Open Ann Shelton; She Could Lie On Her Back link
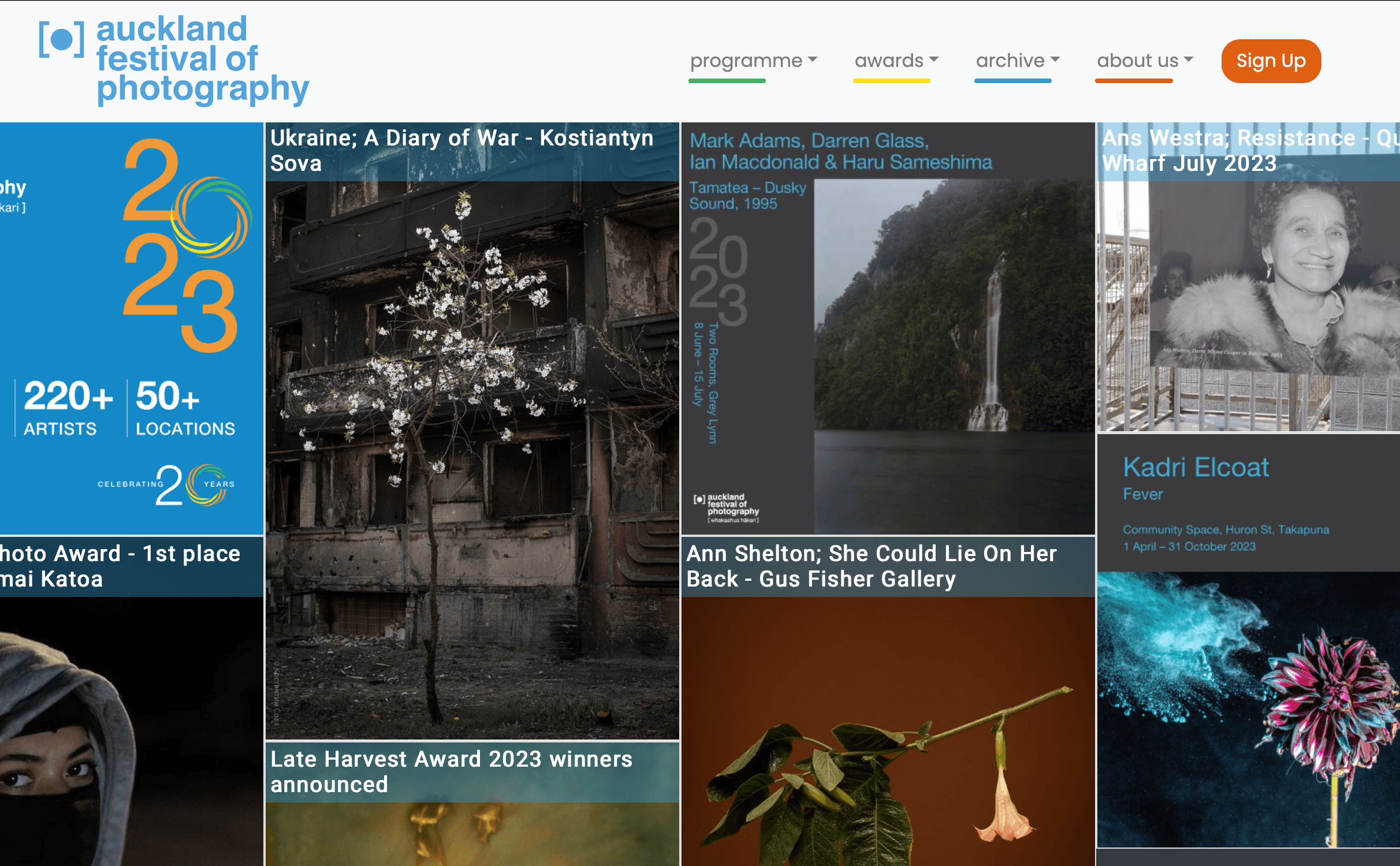Image resolution: width=1400 pixels, height=866 pixels. click(872, 566)
